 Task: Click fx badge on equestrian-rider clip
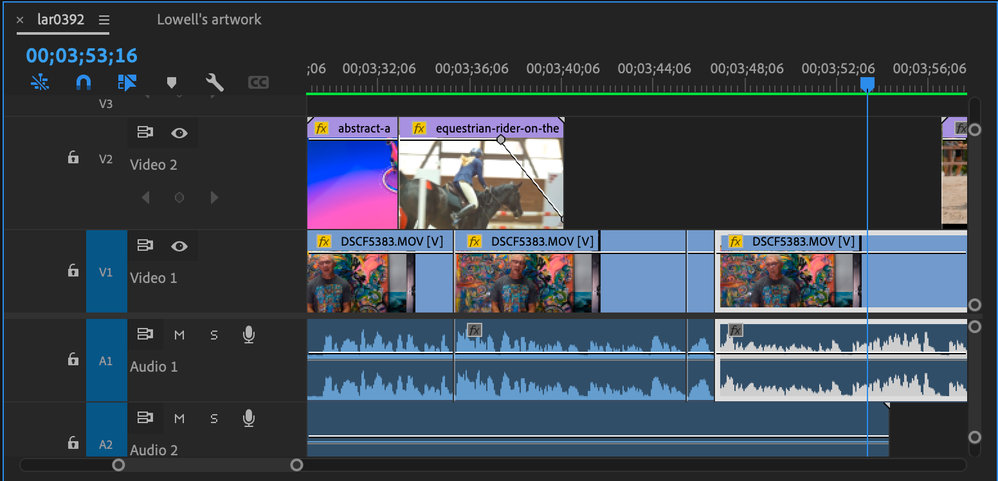click(419, 129)
